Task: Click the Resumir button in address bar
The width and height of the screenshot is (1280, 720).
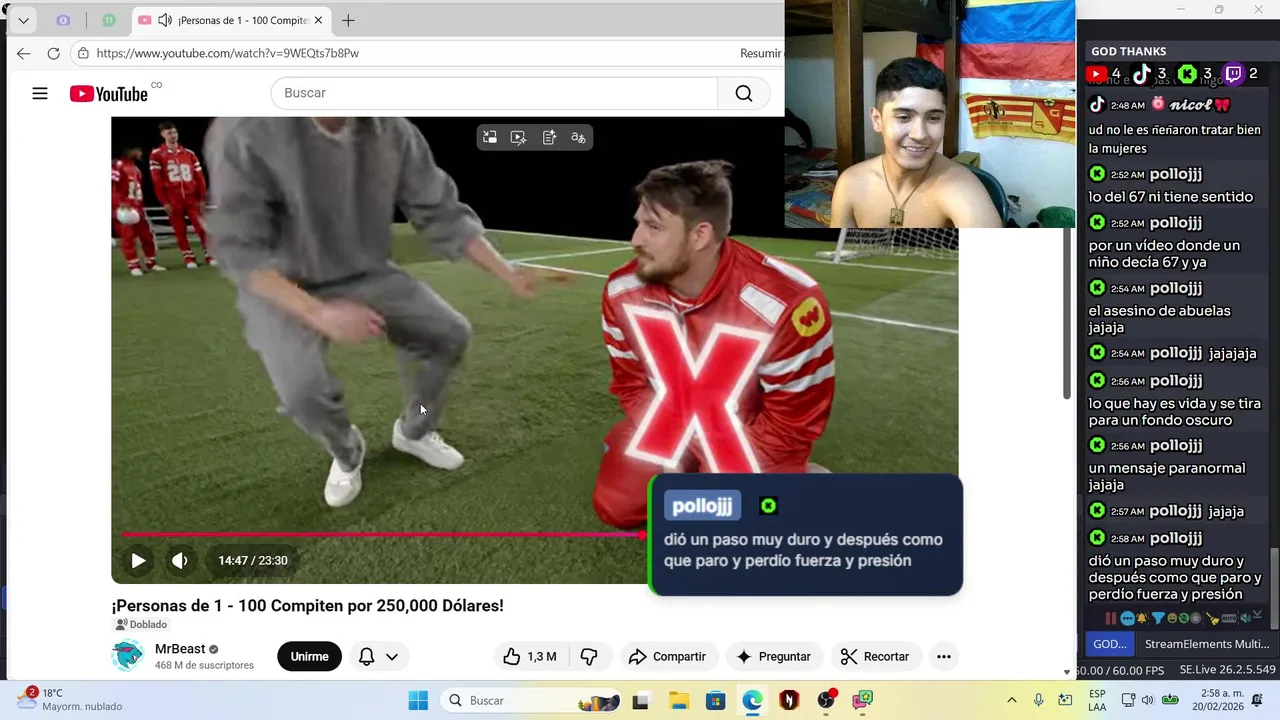Action: point(760,53)
